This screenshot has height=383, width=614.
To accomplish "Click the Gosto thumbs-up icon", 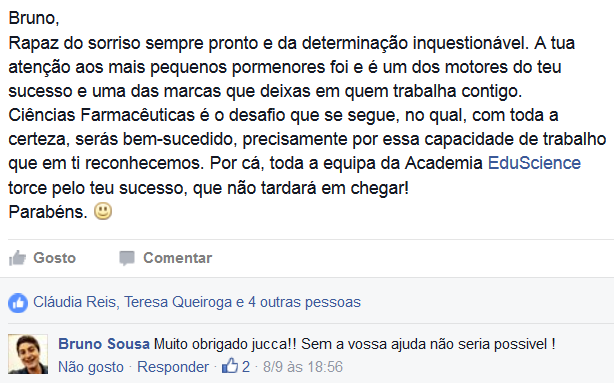I will (x=17, y=258).
